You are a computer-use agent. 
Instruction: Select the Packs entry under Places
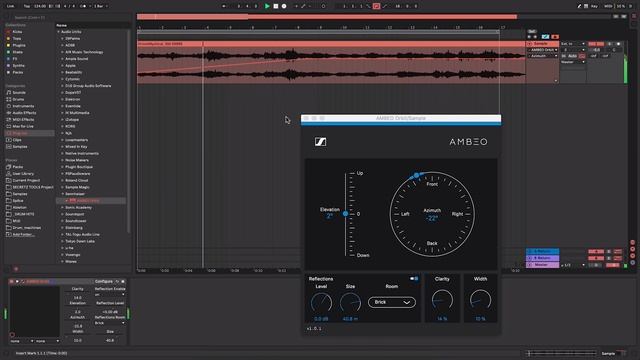point(18,167)
